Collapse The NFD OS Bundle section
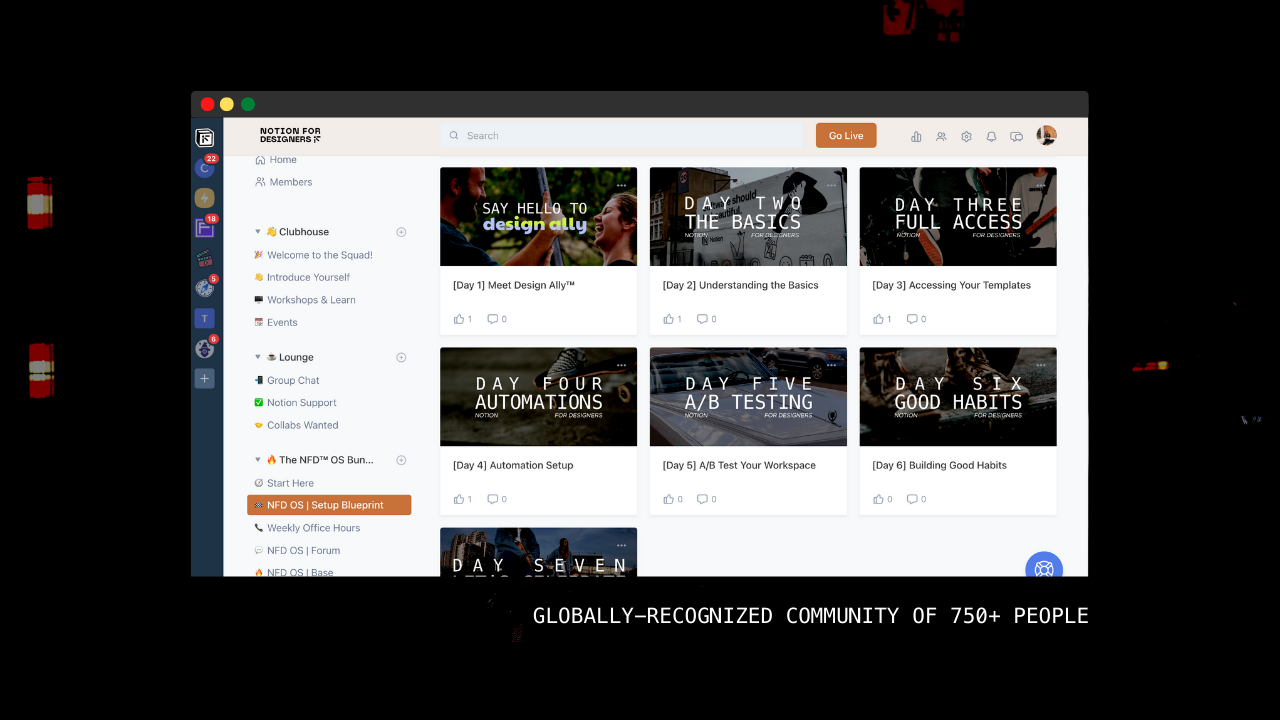This screenshot has height=720, width=1280. [x=258, y=460]
